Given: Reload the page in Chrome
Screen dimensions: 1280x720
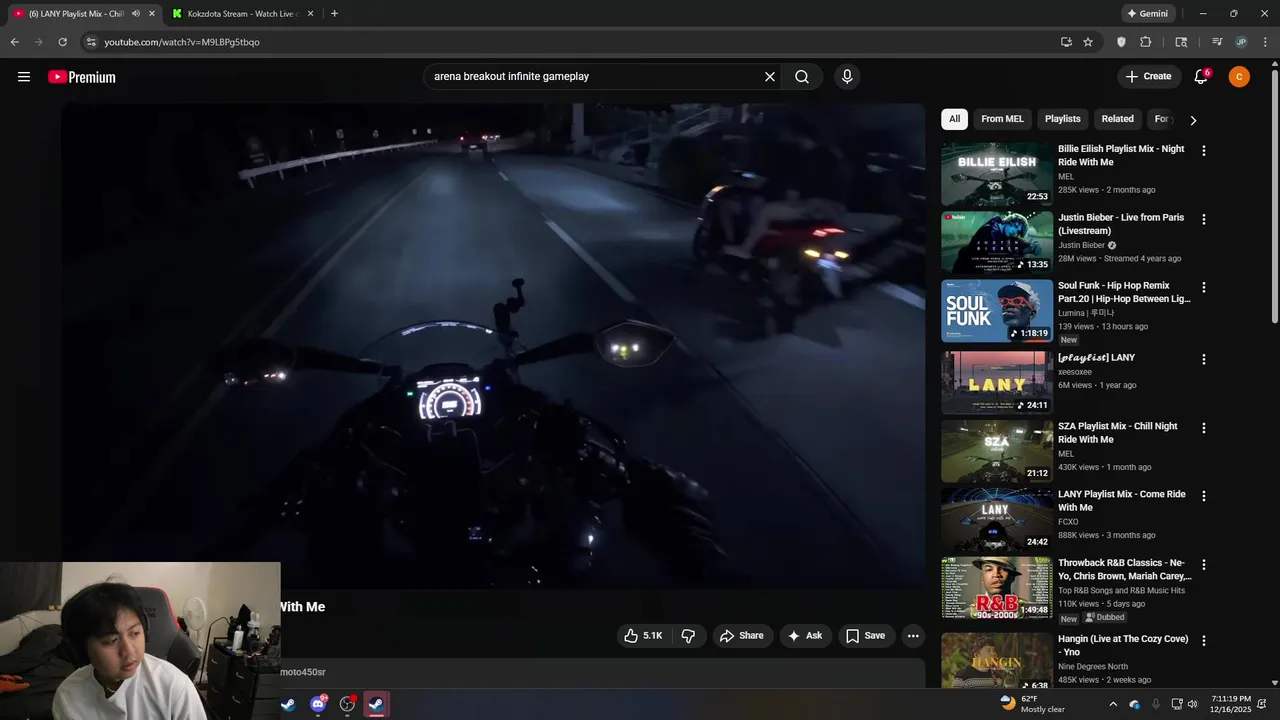Looking at the screenshot, I should [62, 42].
